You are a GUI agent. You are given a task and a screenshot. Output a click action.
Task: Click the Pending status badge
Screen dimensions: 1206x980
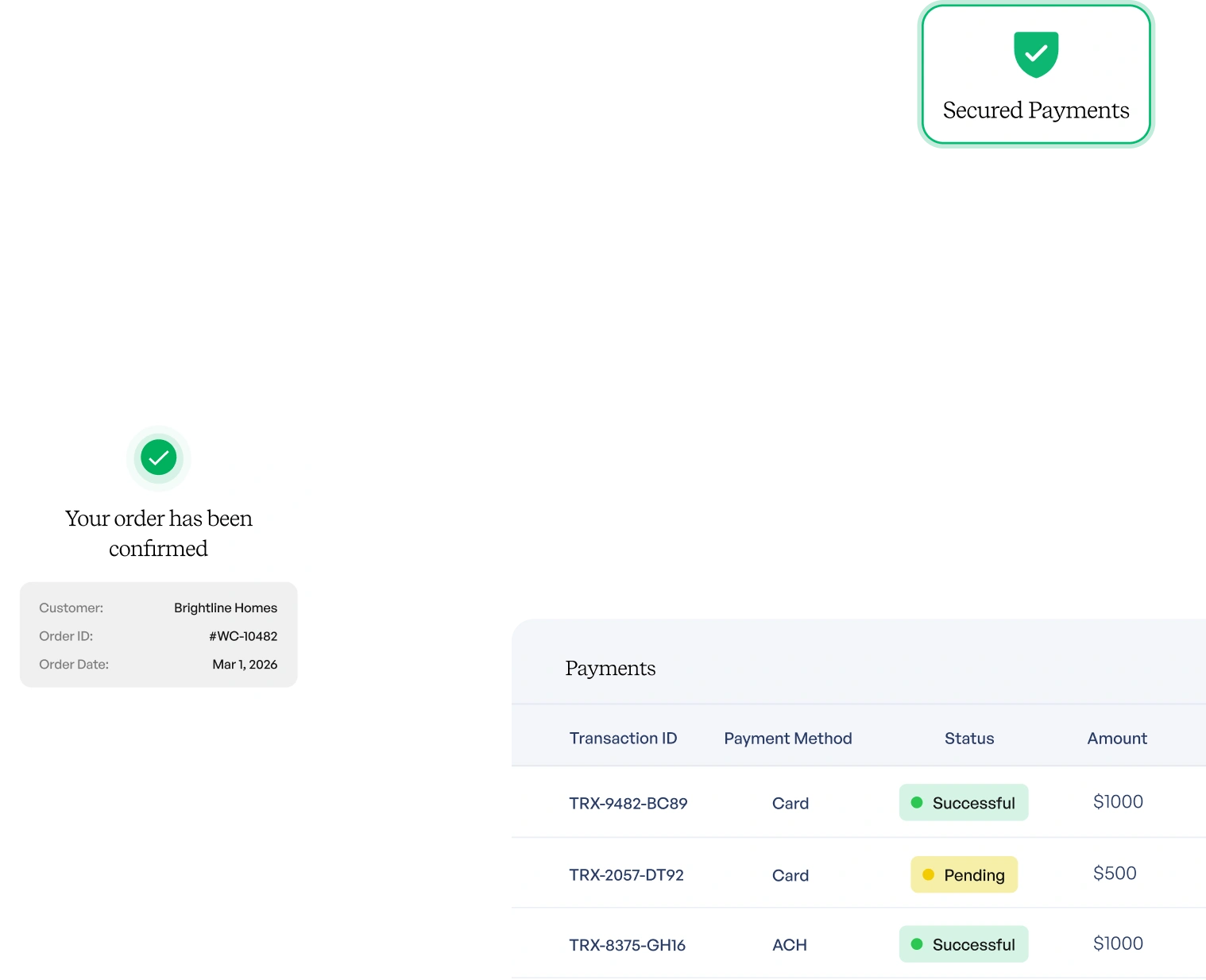[x=964, y=874]
